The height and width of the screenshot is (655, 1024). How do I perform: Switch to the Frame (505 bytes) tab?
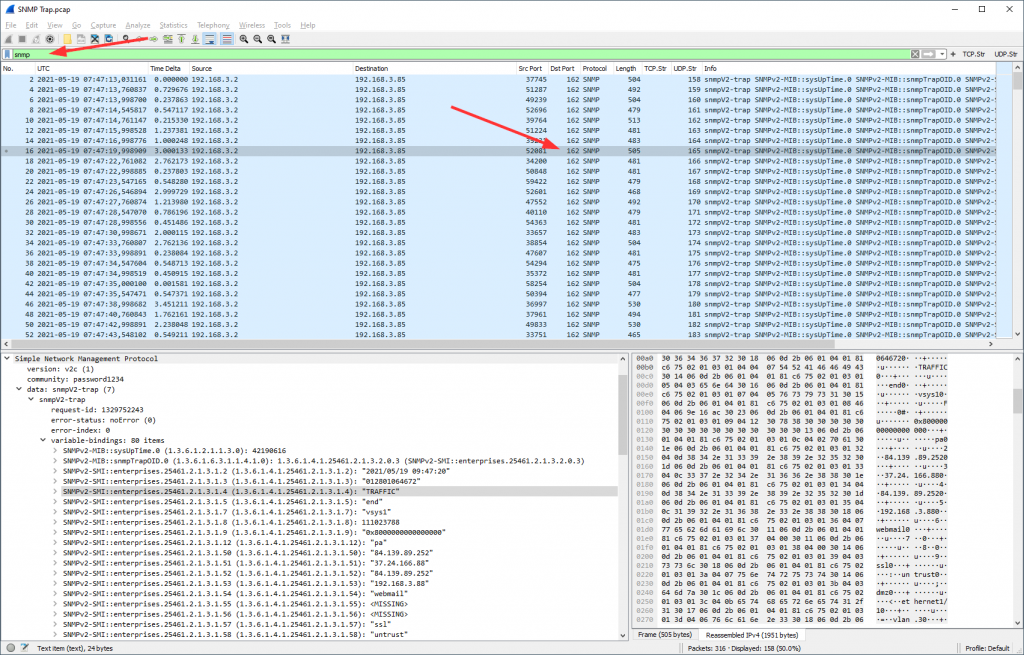pos(664,635)
